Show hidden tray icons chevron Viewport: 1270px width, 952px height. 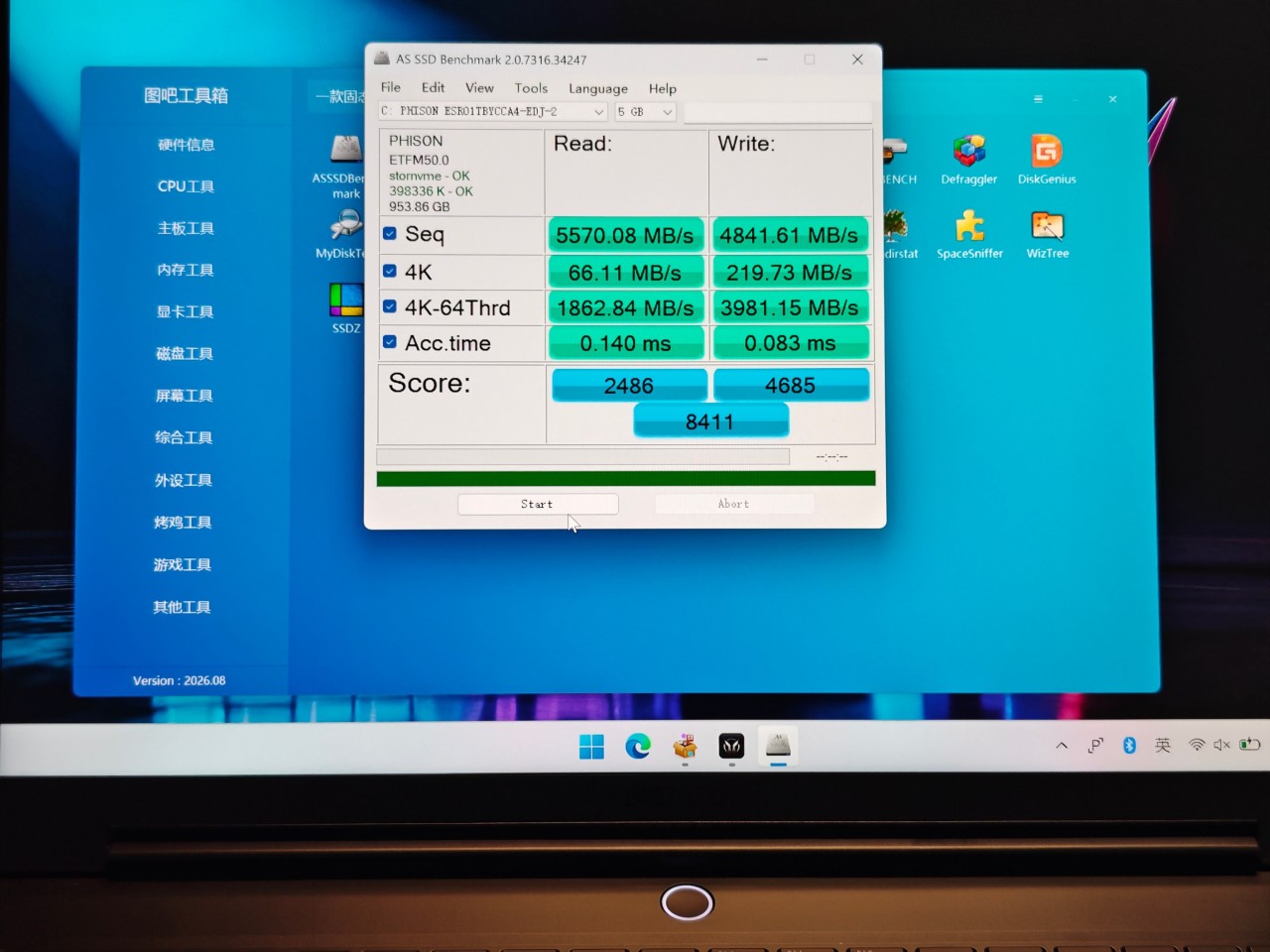[x=1062, y=745]
